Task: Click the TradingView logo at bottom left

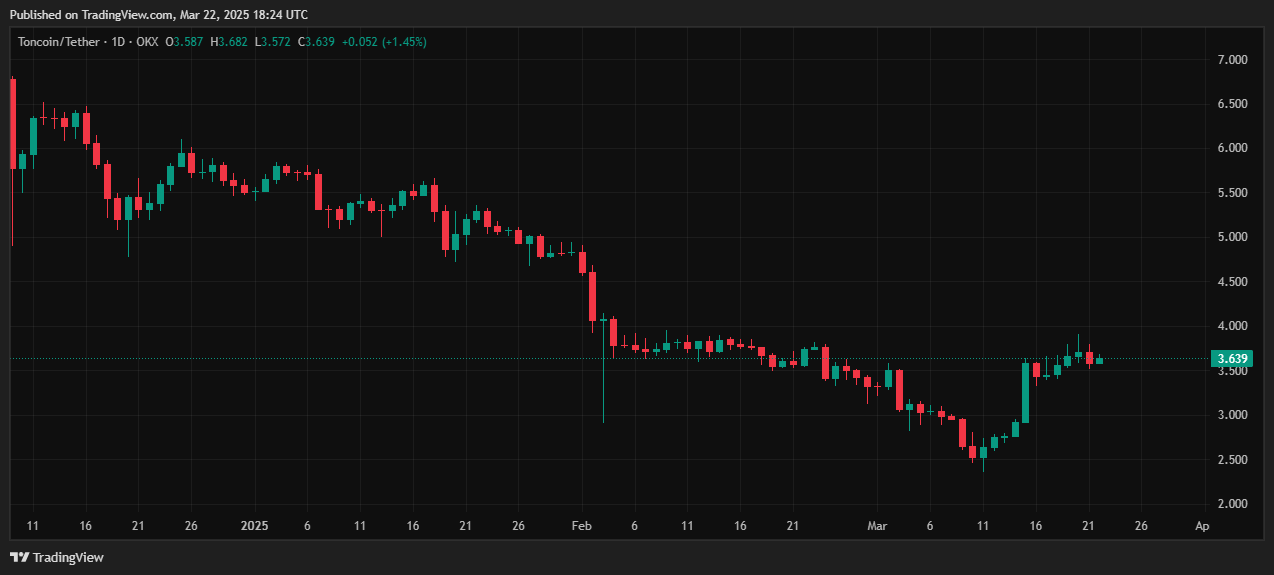Action: click(57, 557)
